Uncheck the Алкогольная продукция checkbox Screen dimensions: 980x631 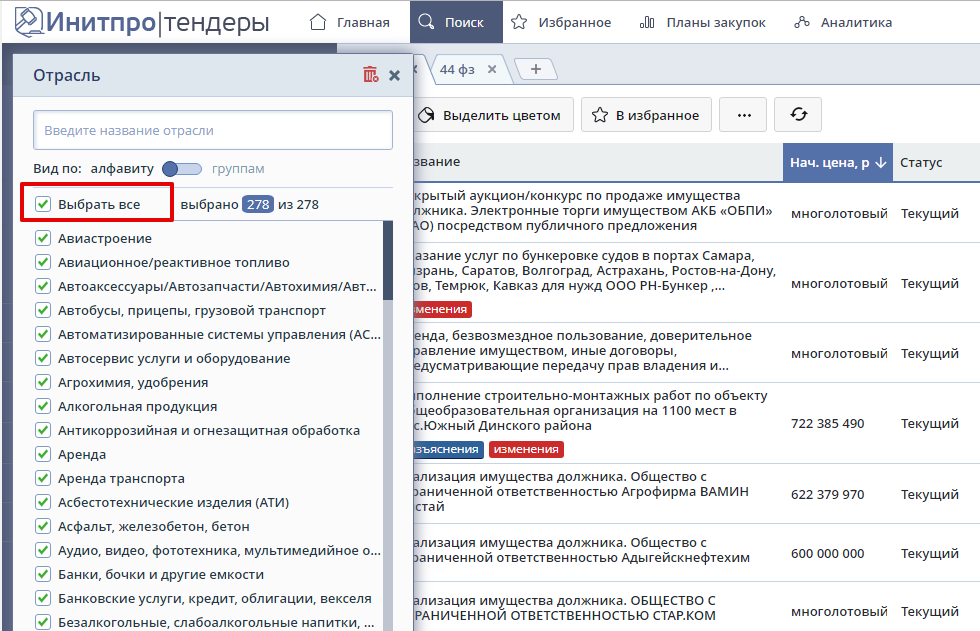[43, 406]
